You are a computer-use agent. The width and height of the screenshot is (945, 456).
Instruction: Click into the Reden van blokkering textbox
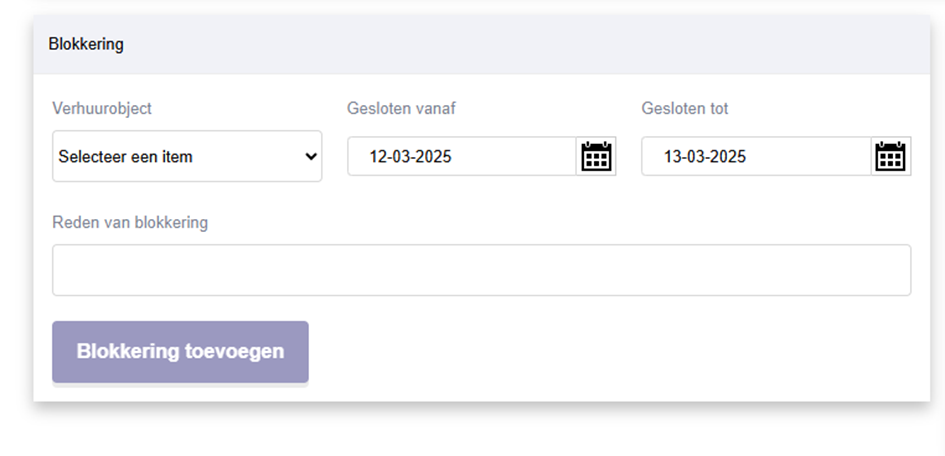coord(482,270)
